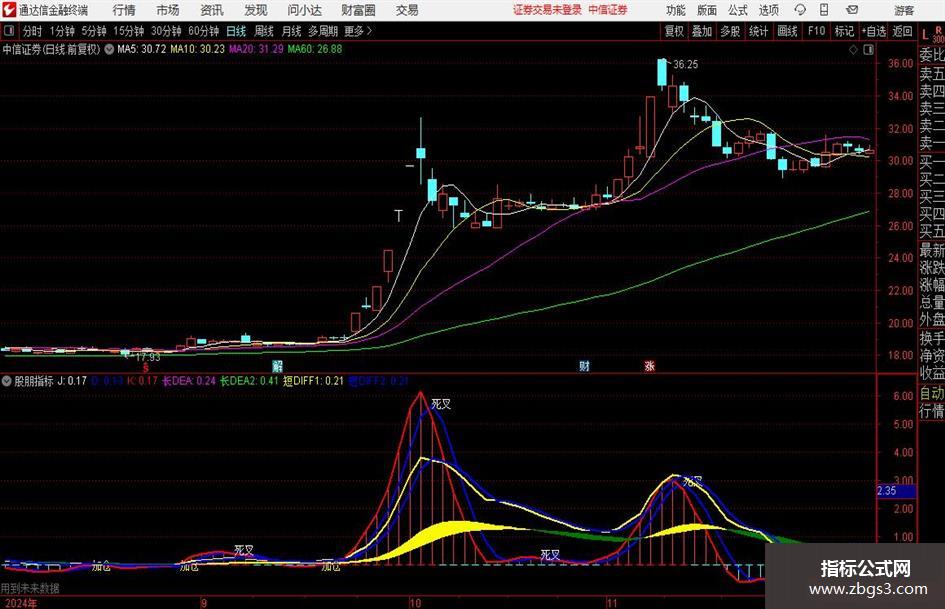This screenshot has height=609, width=945.
Task: Click the MA60: 26.88 value
Action: pos(315,49)
